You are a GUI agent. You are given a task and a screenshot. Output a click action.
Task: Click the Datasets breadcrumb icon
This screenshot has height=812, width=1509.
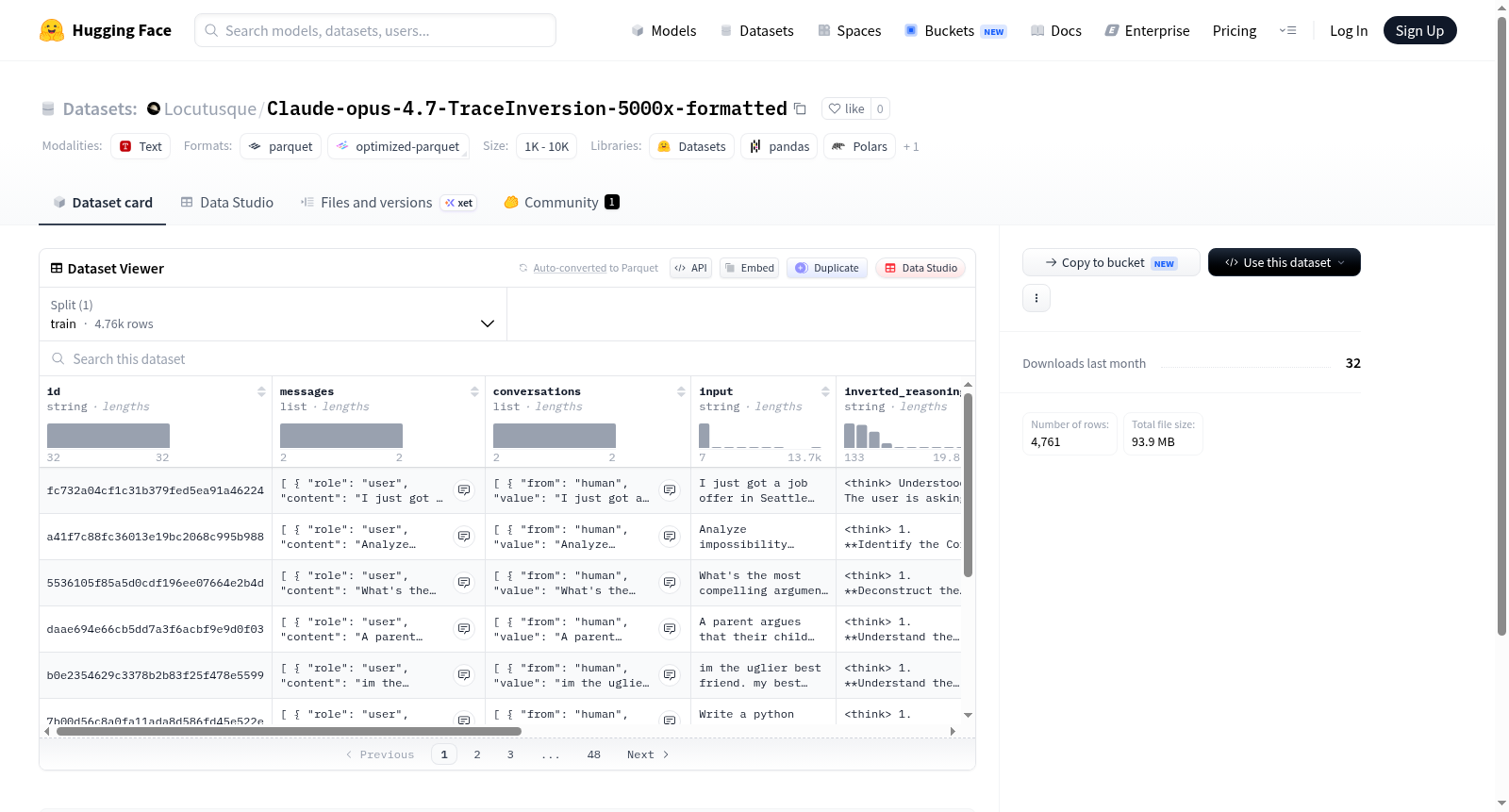click(x=48, y=109)
